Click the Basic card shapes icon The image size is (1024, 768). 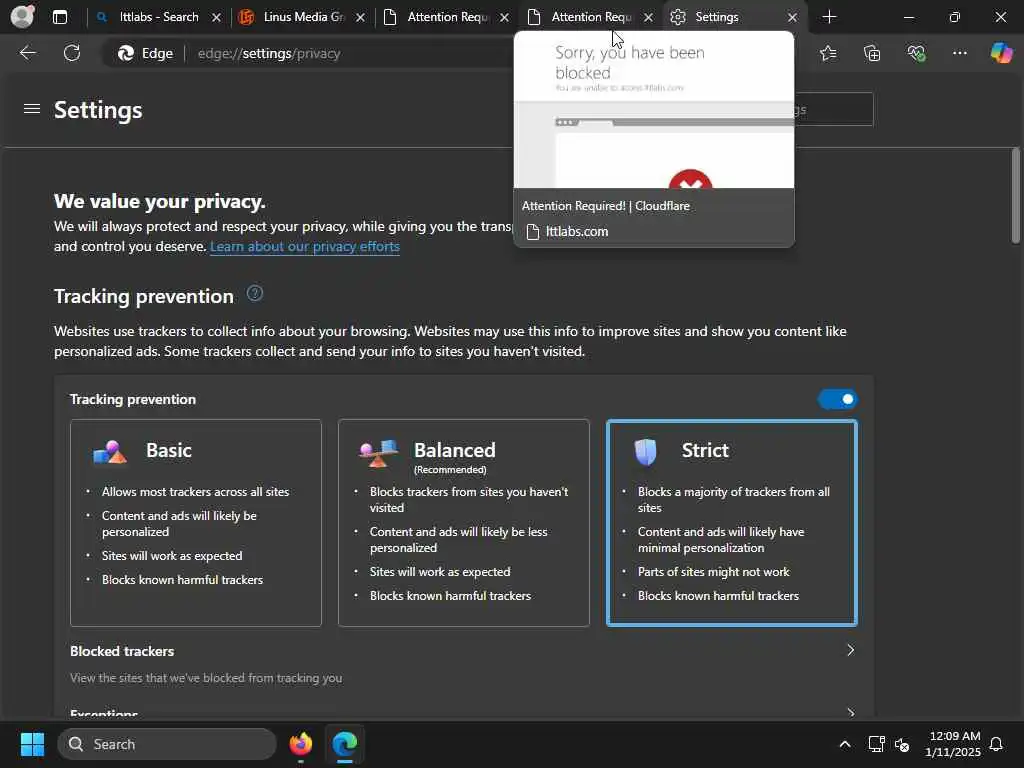[110, 452]
